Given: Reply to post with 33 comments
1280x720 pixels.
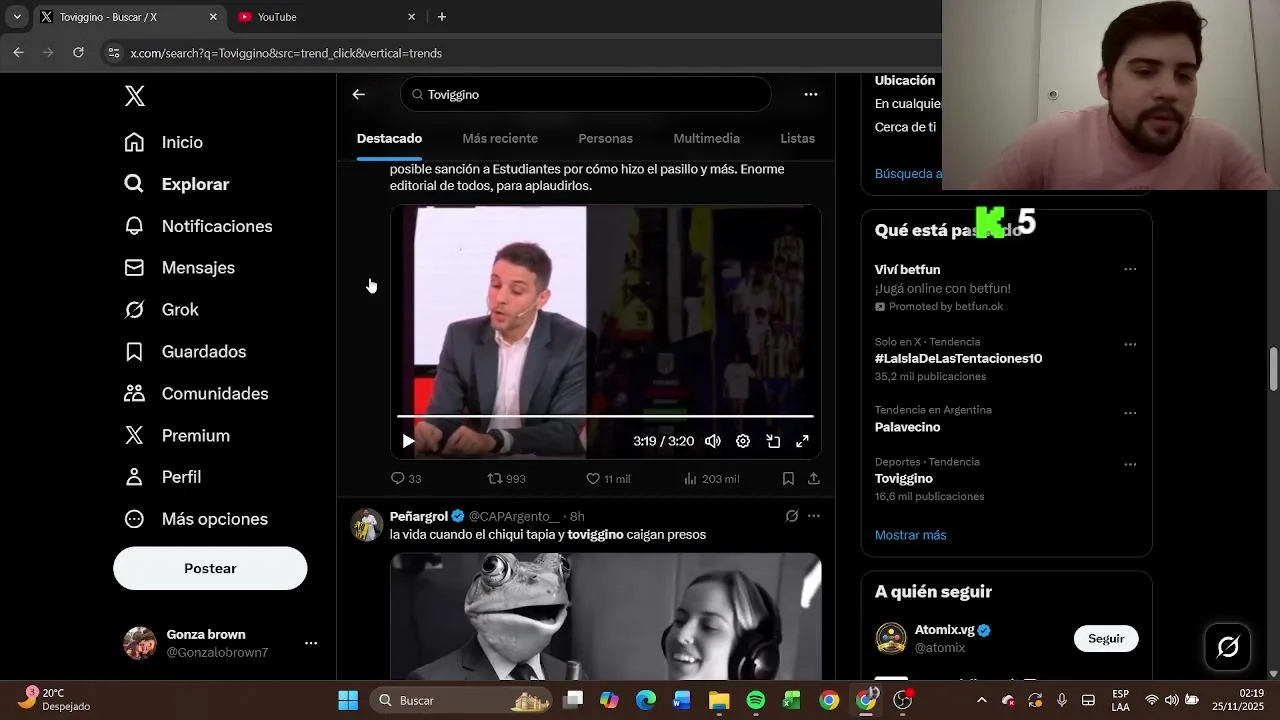Looking at the screenshot, I should point(406,479).
